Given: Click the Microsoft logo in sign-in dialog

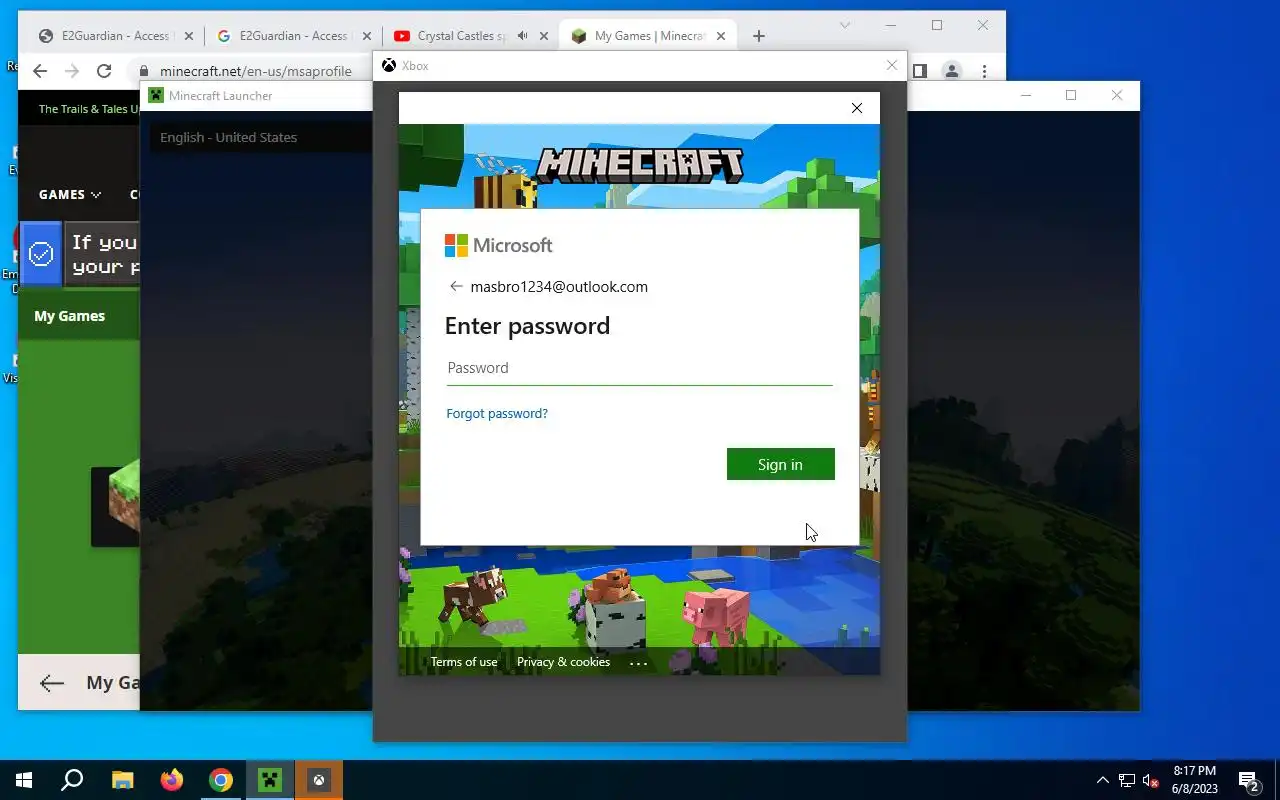Looking at the screenshot, I should pyautogui.click(x=498, y=245).
